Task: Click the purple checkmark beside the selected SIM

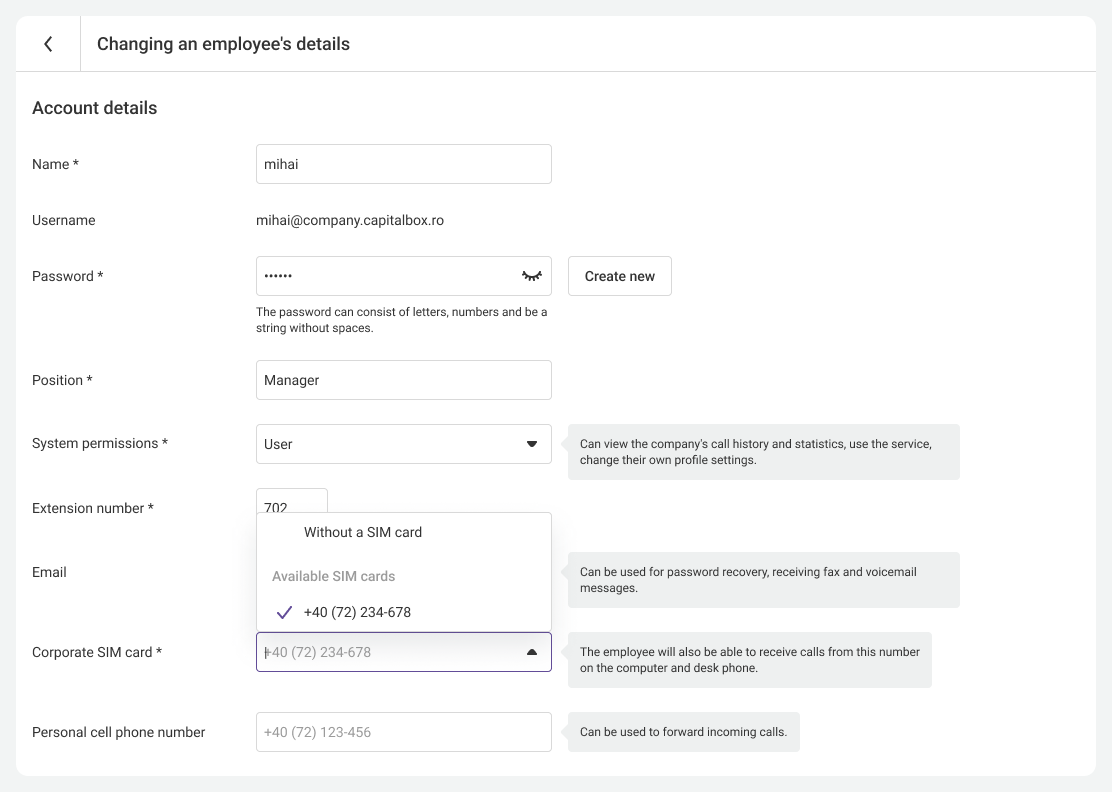Action: point(284,612)
